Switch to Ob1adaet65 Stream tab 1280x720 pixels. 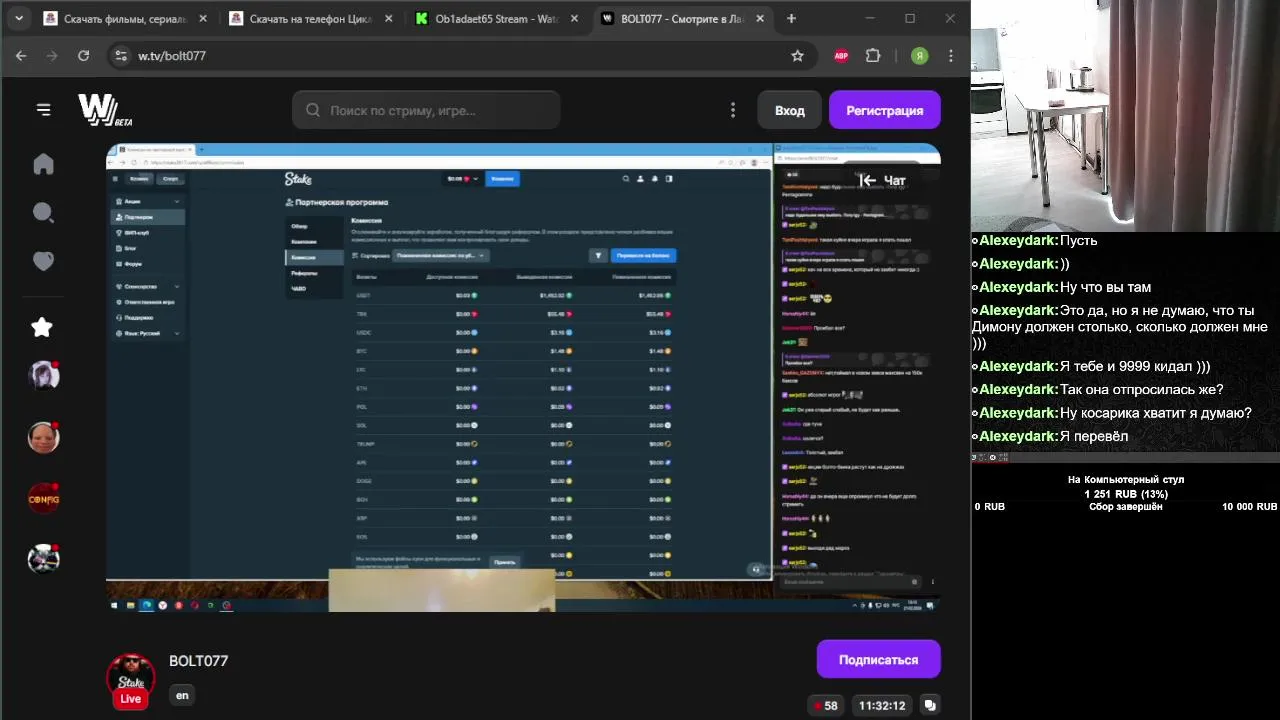[x=495, y=18]
